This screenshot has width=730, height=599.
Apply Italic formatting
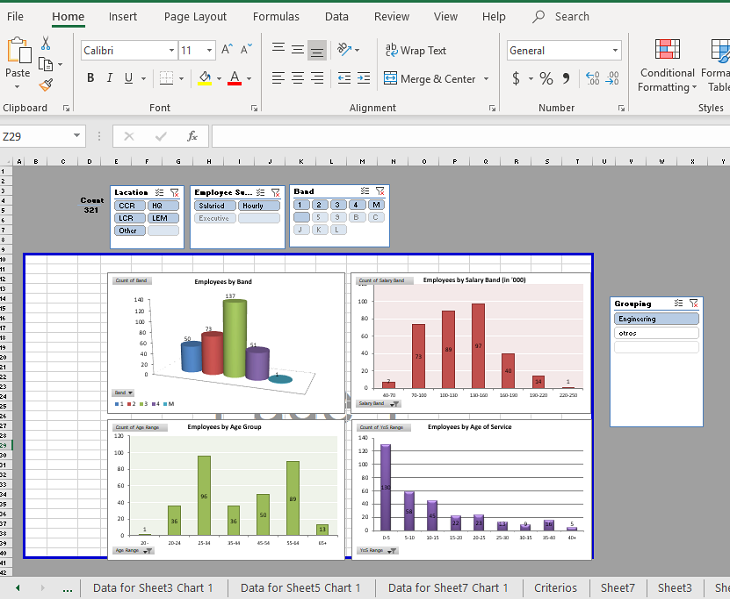point(109,78)
